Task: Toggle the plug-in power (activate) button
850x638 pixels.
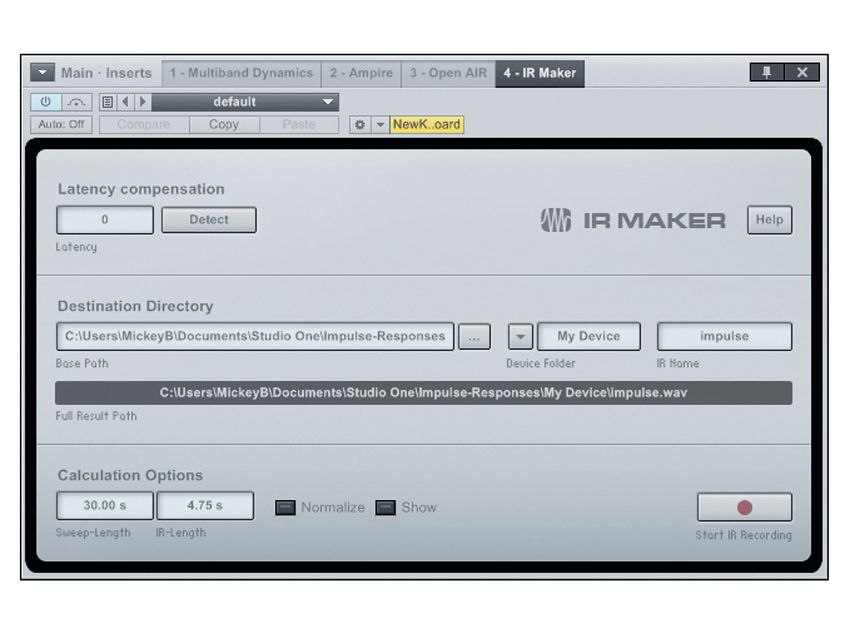Action: coord(46,102)
